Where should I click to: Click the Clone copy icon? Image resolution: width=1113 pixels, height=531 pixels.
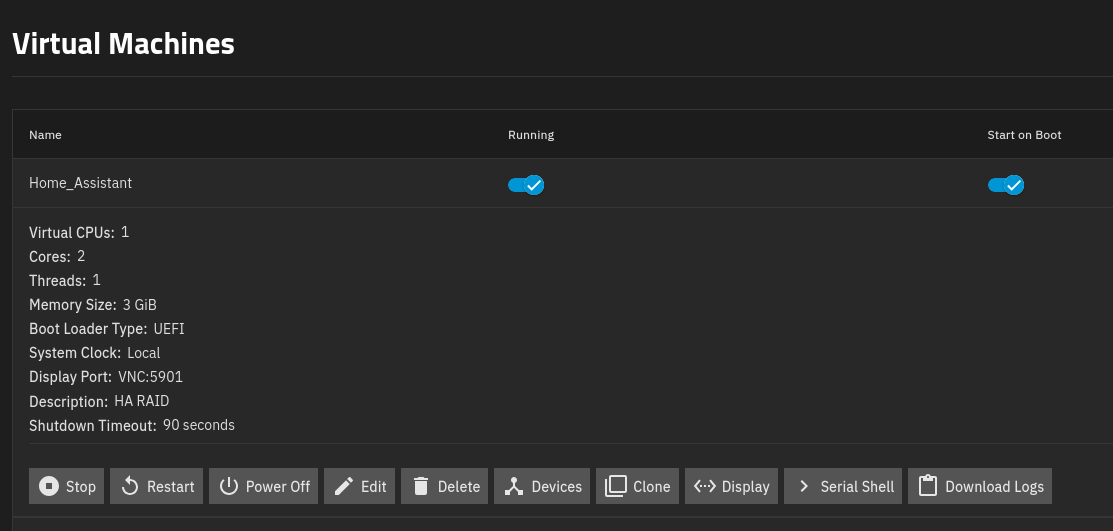[x=615, y=486]
